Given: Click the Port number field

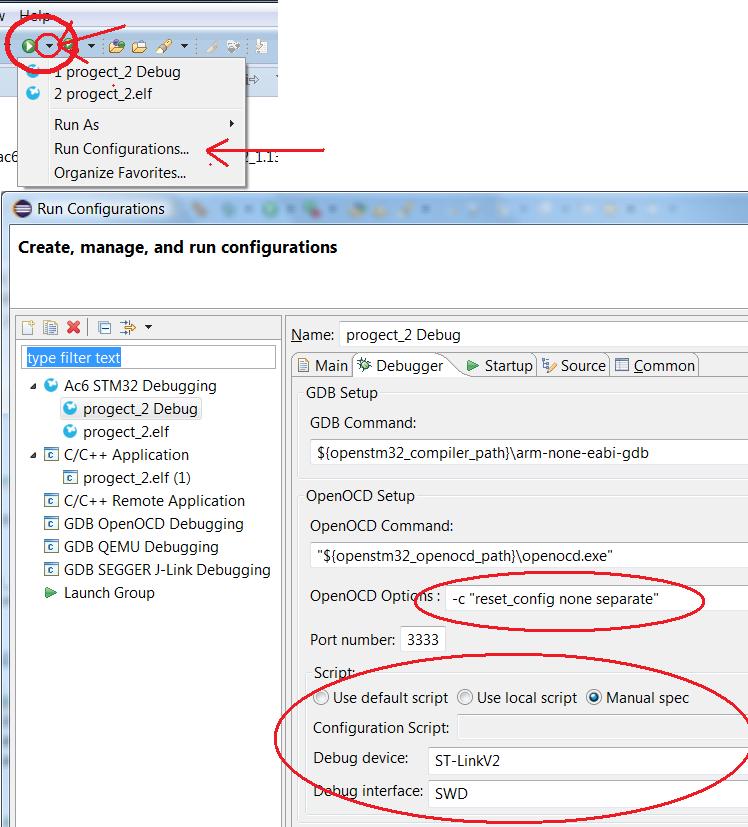Looking at the screenshot, I should pos(424,640).
